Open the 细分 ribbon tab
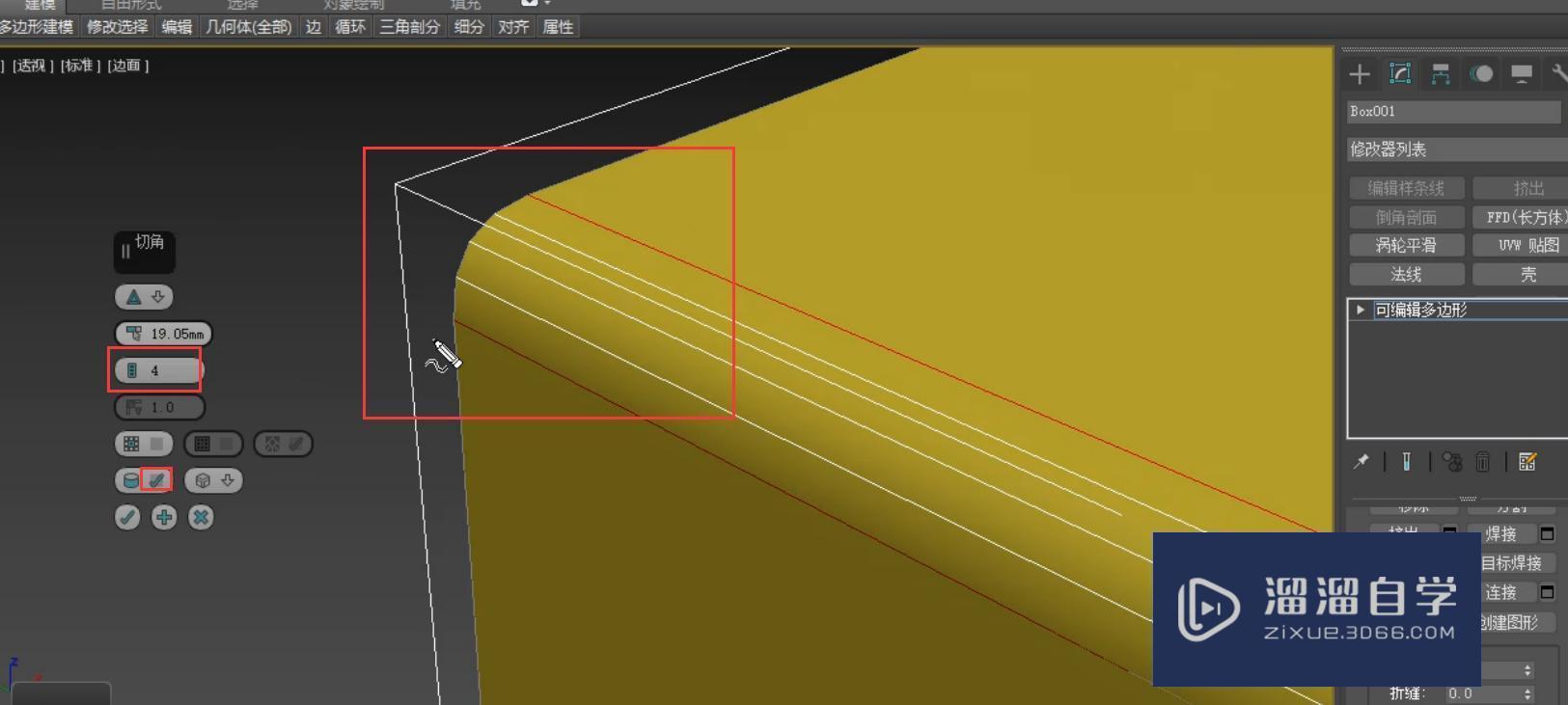 pyautogui.click(x=469, y=27)
